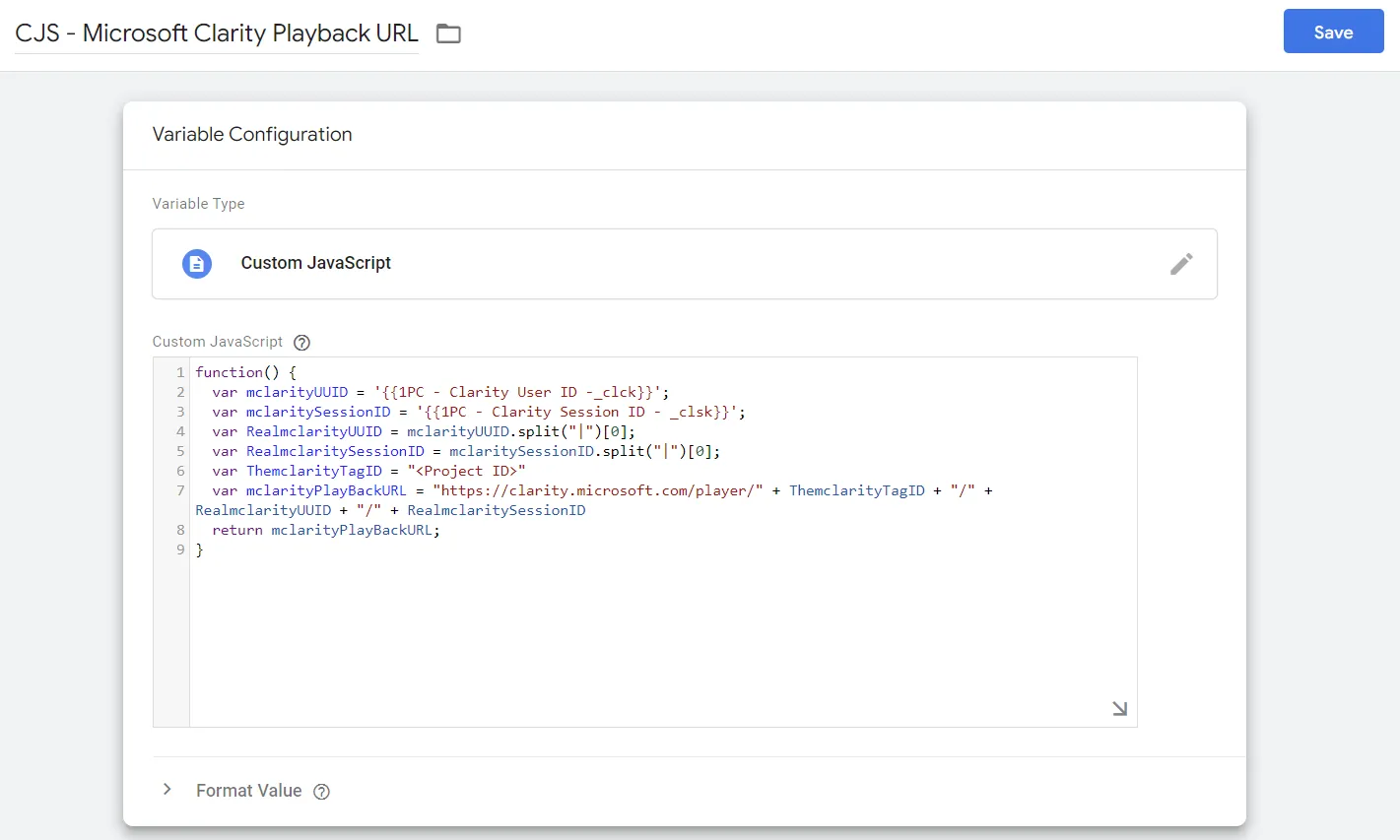This screenshot has width=1400, height=840.
Task: Click the pencil icon to edit variable type
Action: 1180,264
